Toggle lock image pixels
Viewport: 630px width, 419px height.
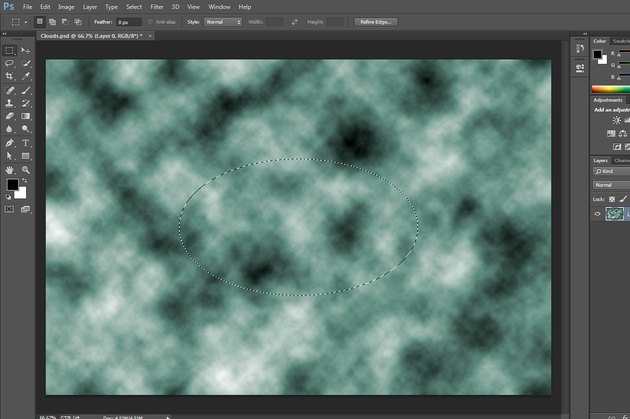623,199
